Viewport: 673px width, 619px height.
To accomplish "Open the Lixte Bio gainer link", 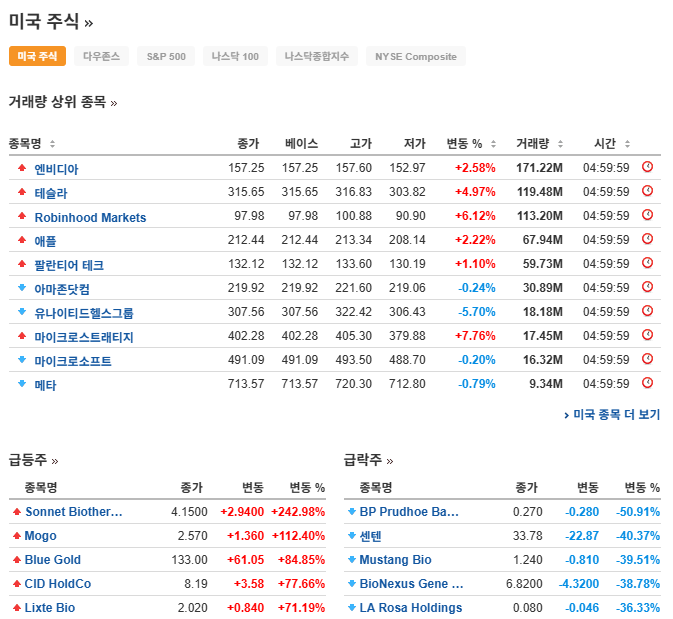I will [50, 608].
